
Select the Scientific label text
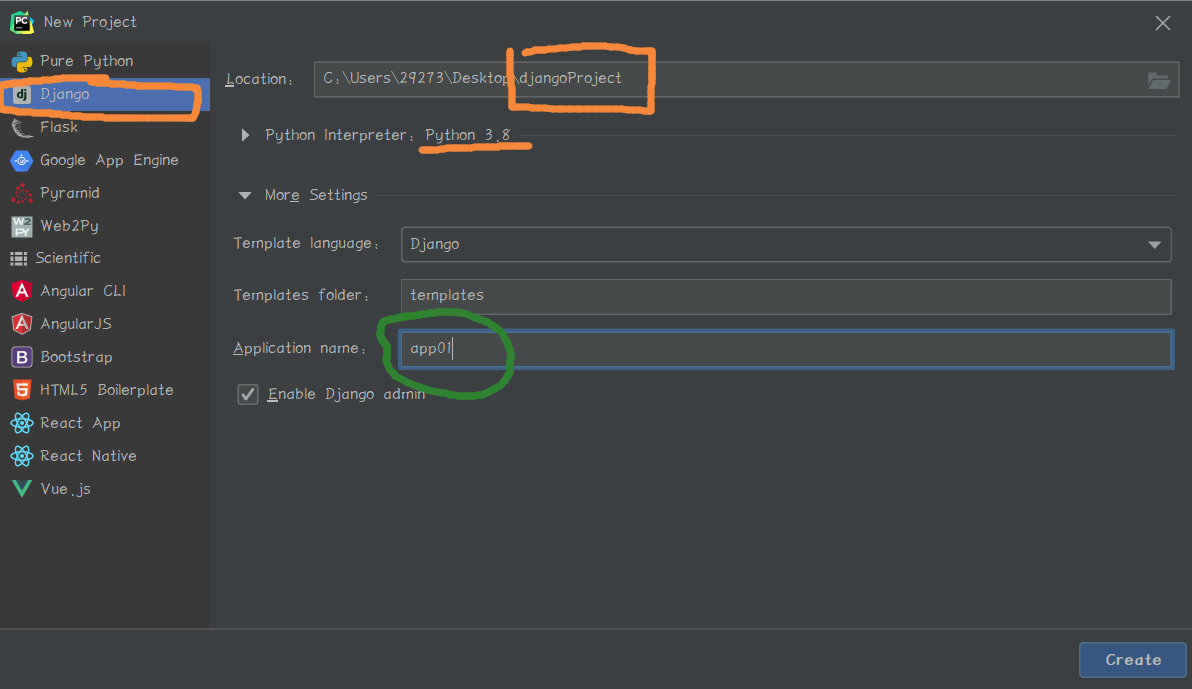point(68,258)
